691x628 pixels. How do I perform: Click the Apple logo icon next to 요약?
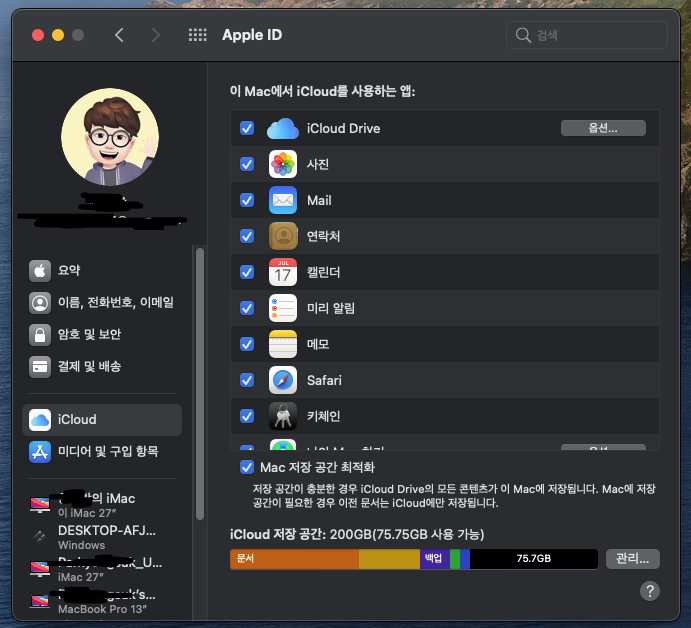[40, 271]
